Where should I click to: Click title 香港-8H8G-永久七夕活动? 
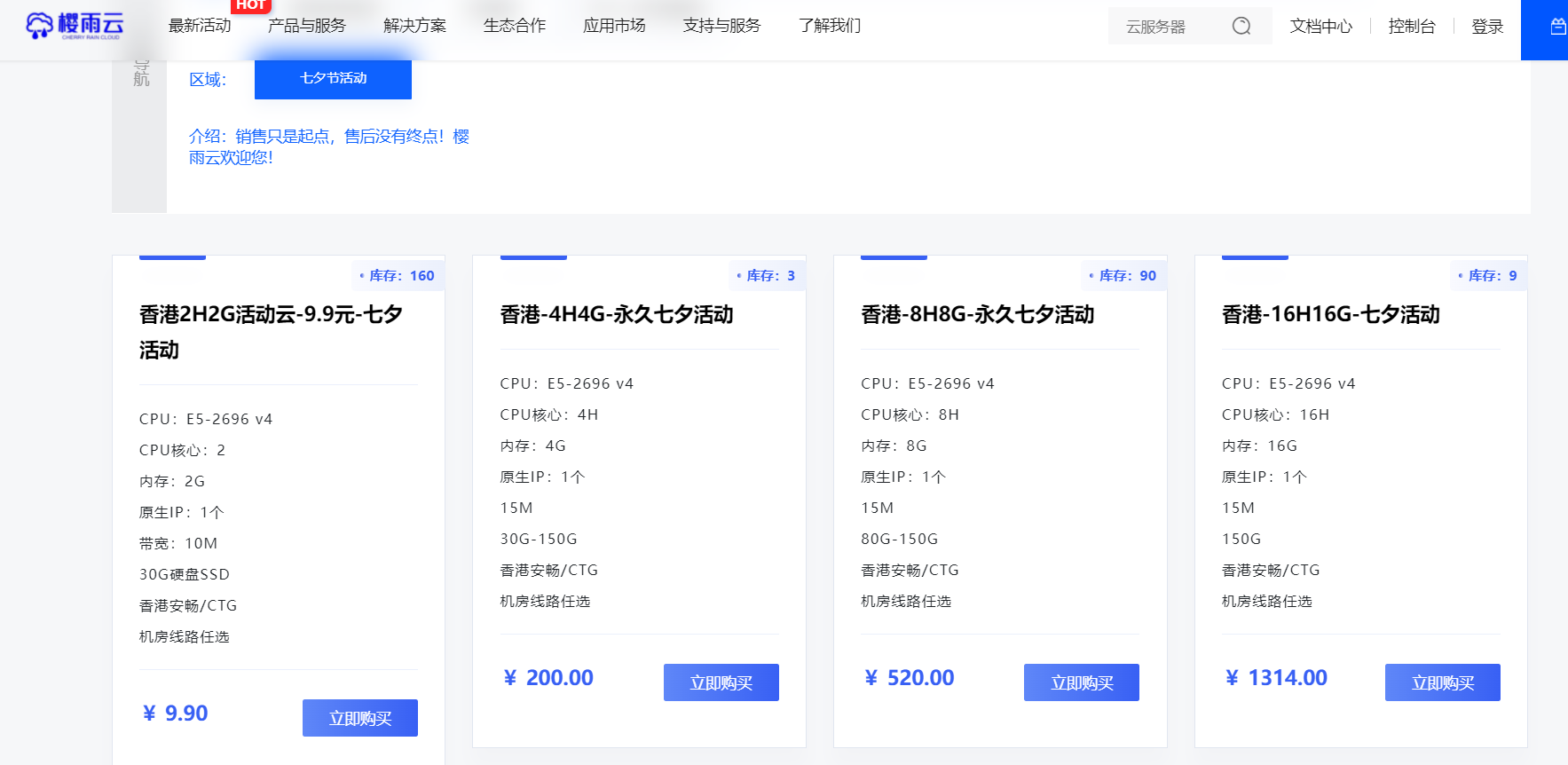pos(978,314)
